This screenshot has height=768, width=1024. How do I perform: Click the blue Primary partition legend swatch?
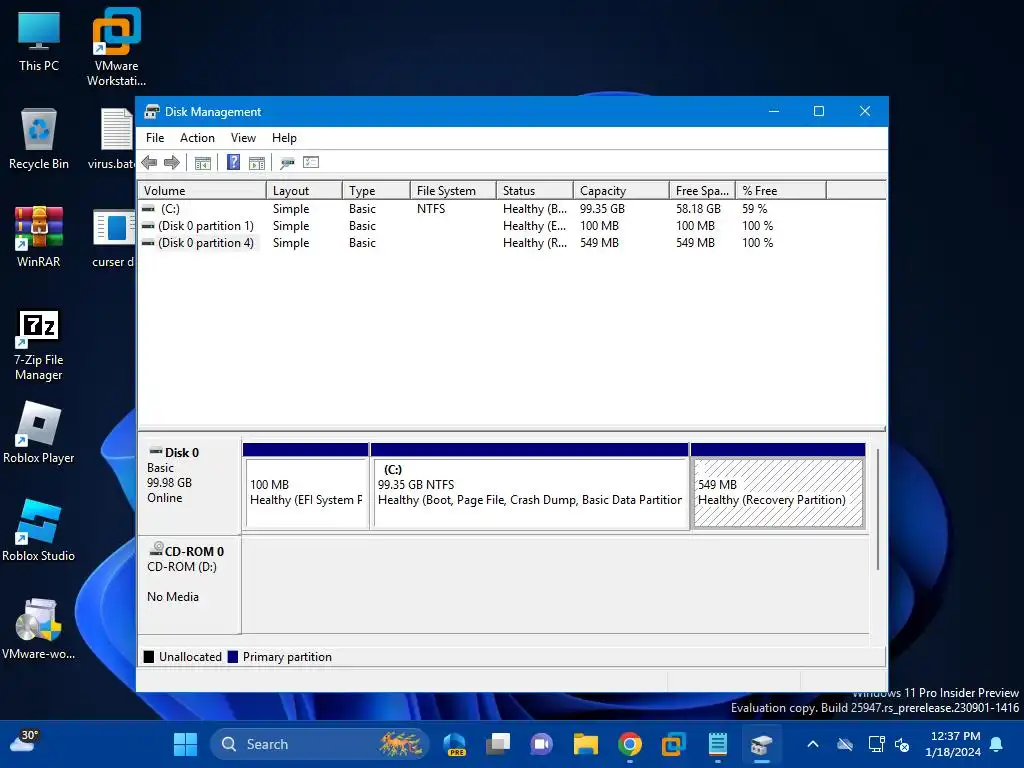click(232, 657)
